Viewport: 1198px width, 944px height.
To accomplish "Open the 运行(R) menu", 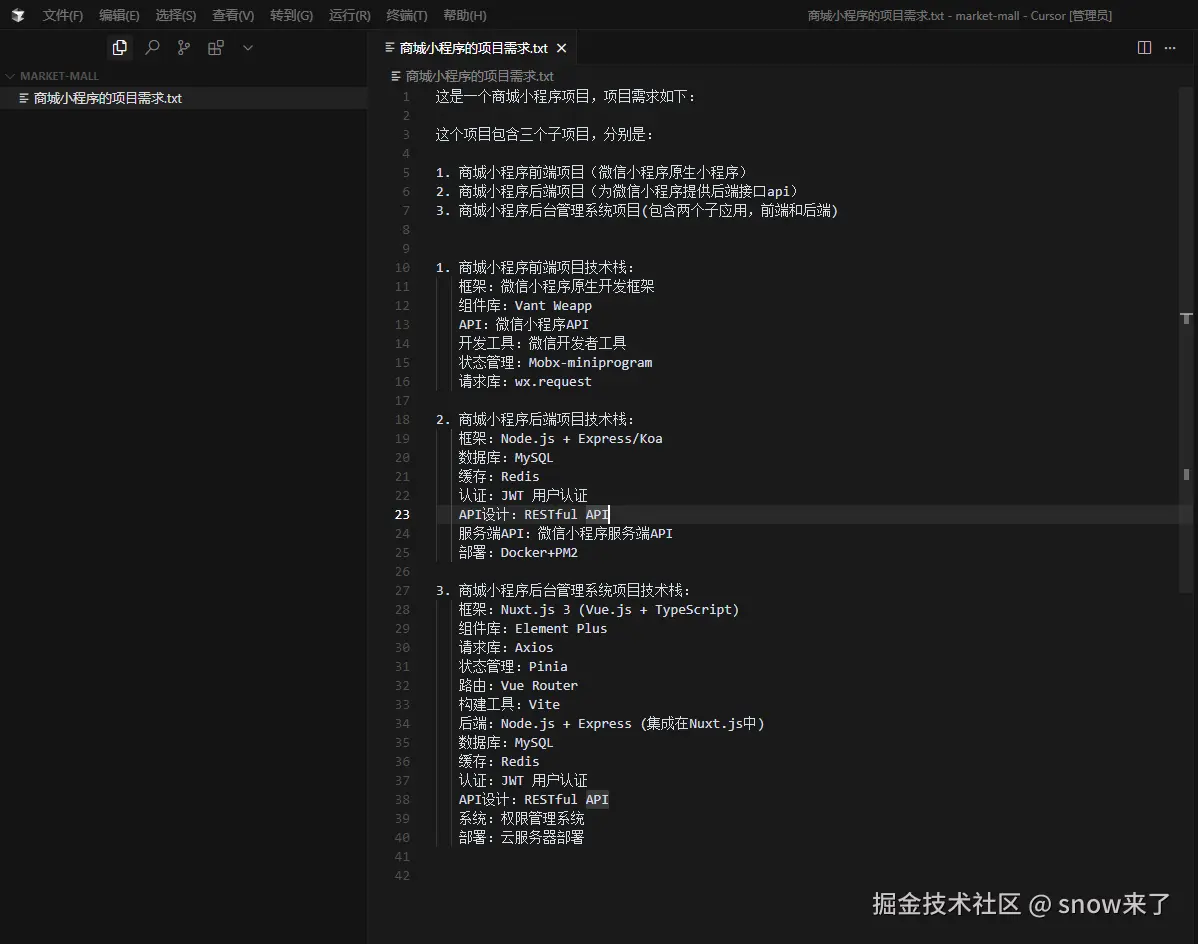I will point(349,15).
